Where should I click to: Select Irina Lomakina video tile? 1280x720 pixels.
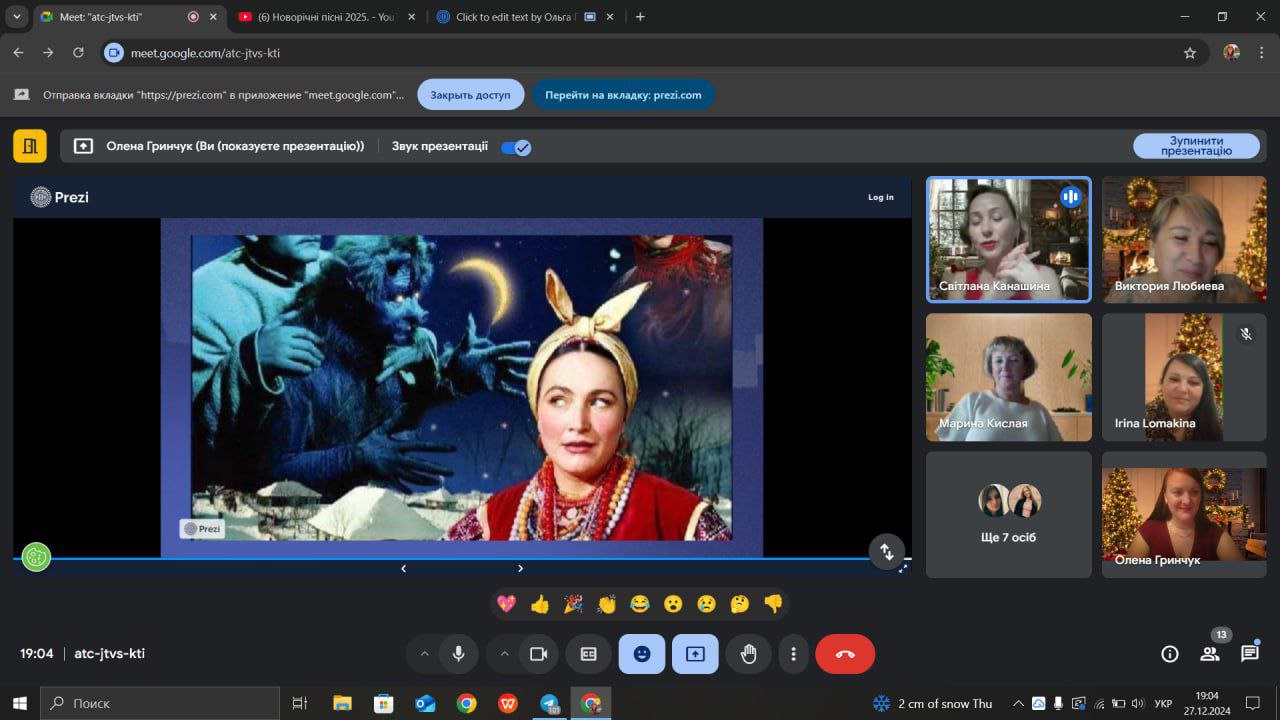(1184, 377)
